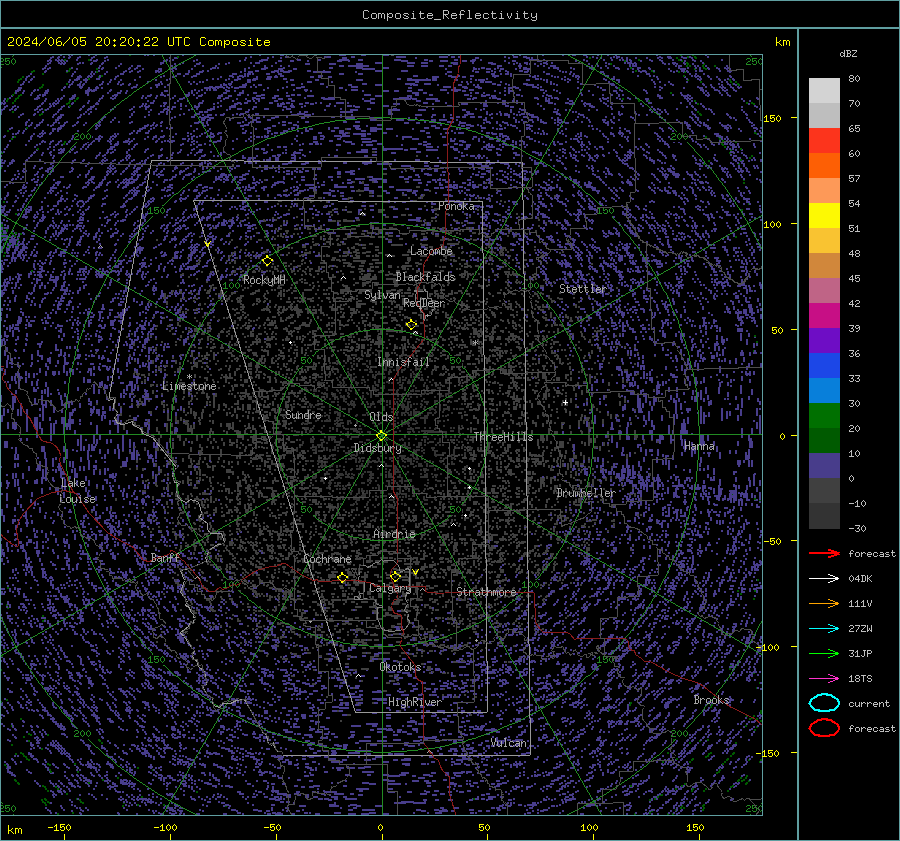
Task: Click the Lacombe city label
Action: 431,251
